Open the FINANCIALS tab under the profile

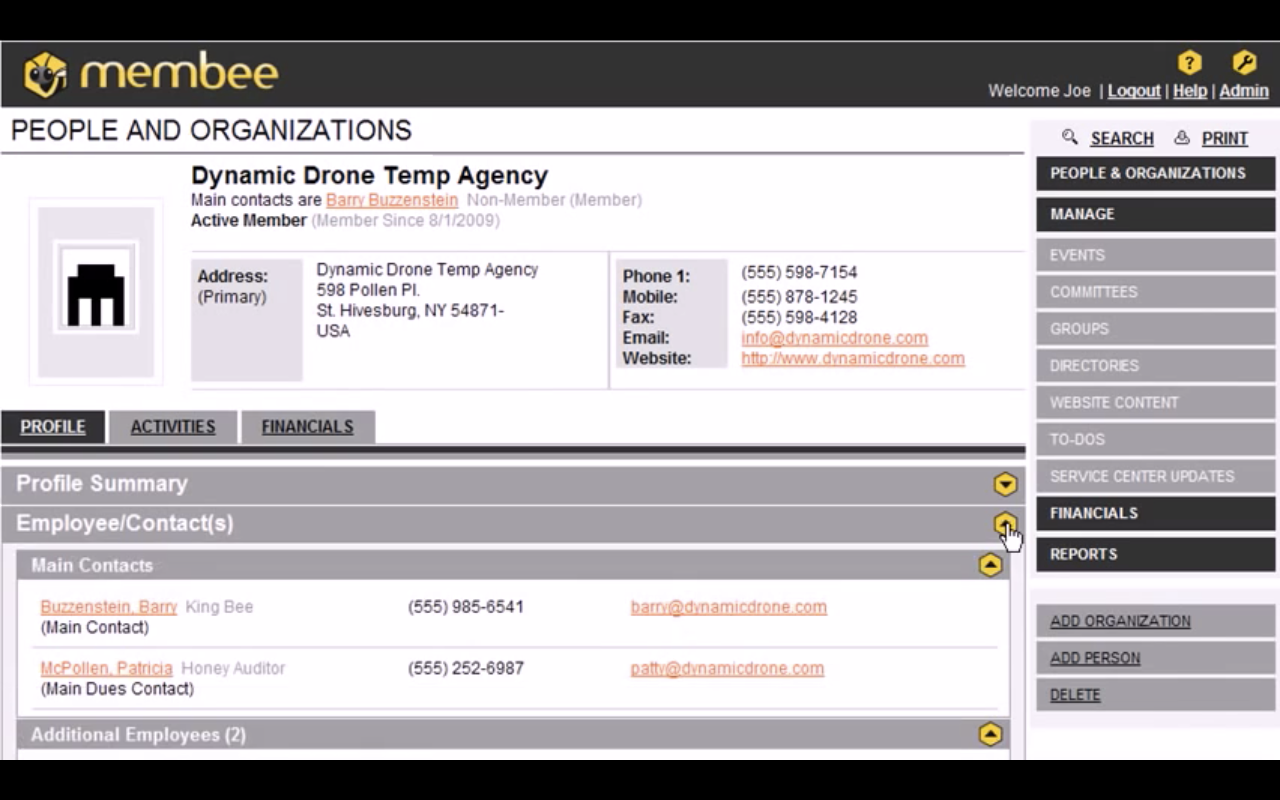[308, 427]
